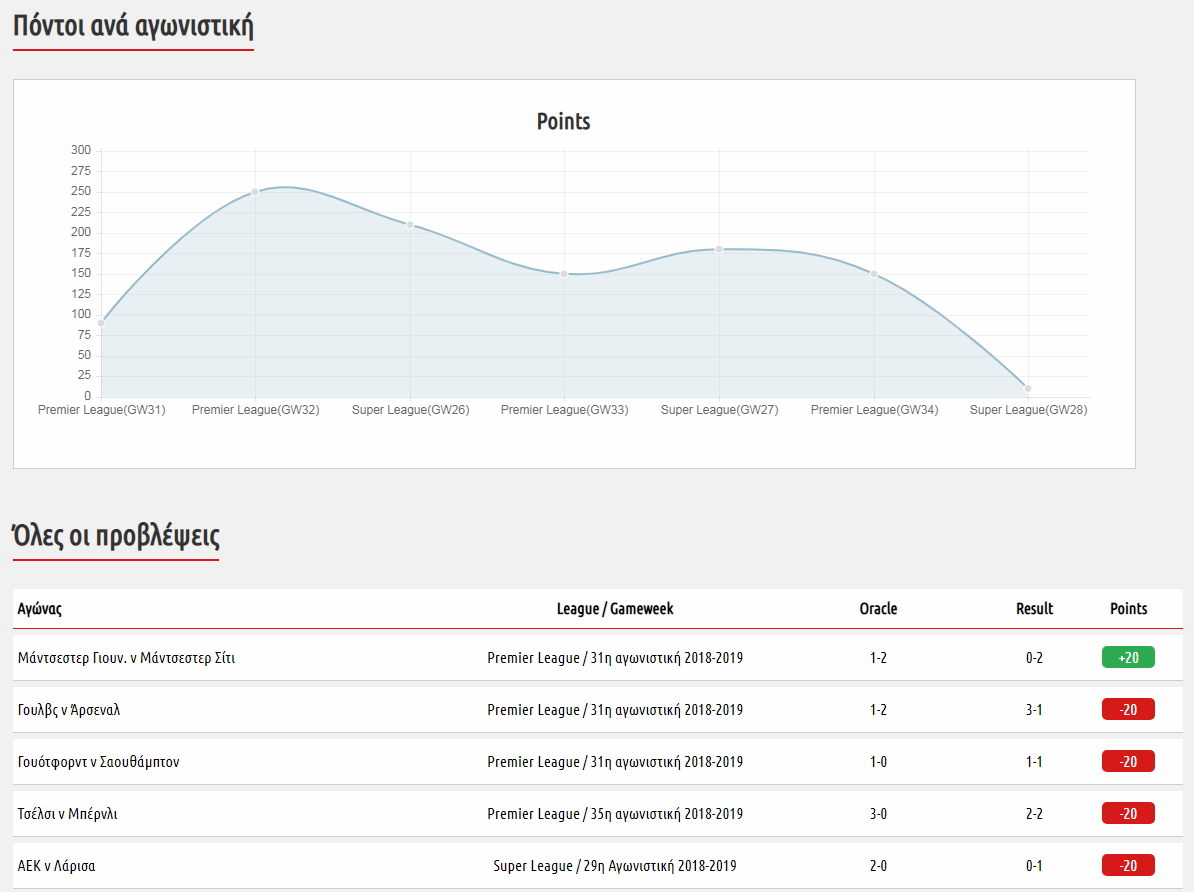Click the Premier League(GW34) data point
Screen dimensions: 1194x892
coord(874,273)
